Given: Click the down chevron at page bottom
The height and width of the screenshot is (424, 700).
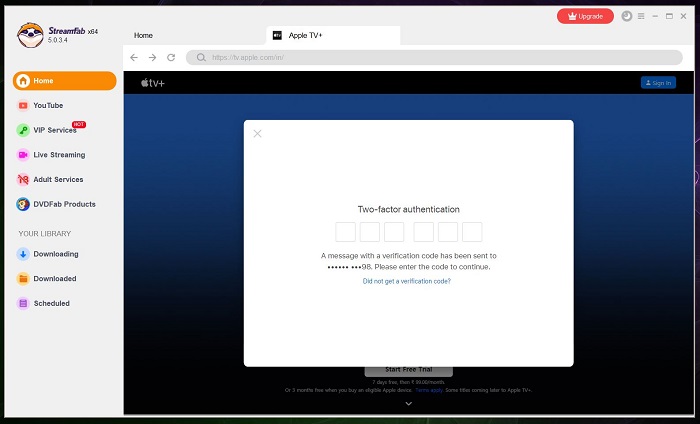Looking at the screenshot, I should 408,403.
